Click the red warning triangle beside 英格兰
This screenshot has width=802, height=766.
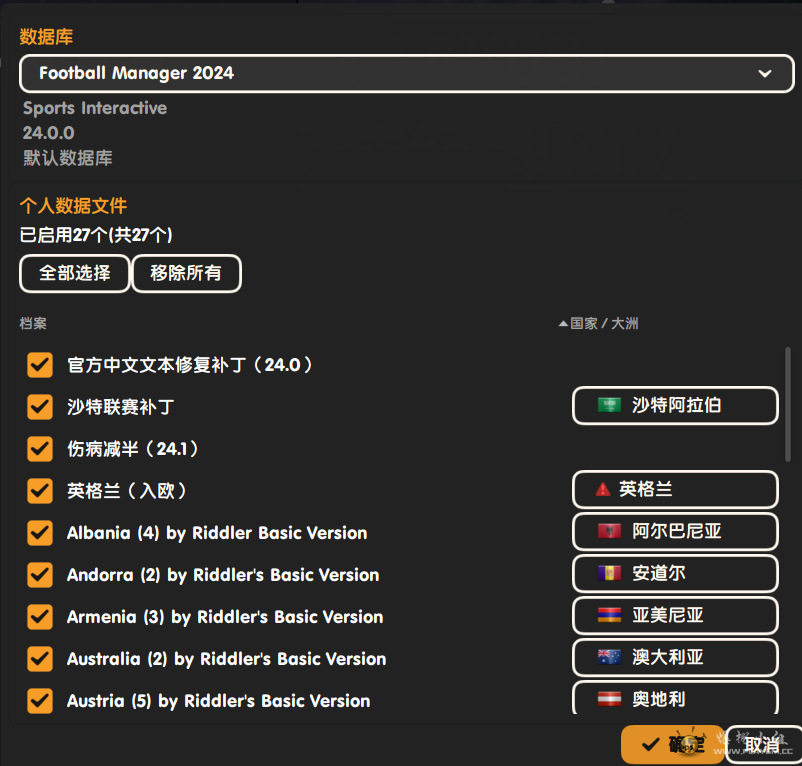tap(603, 489)
